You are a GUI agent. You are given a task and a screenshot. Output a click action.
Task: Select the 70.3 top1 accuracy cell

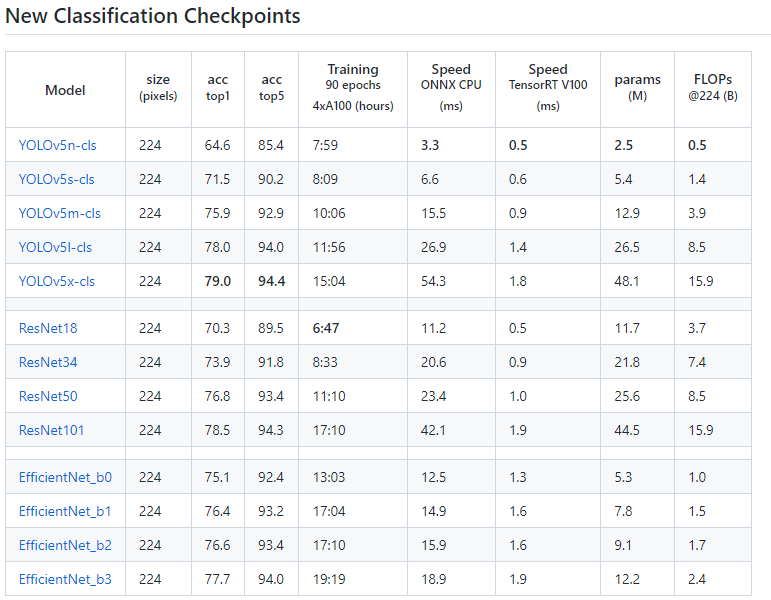pos(217,328)
